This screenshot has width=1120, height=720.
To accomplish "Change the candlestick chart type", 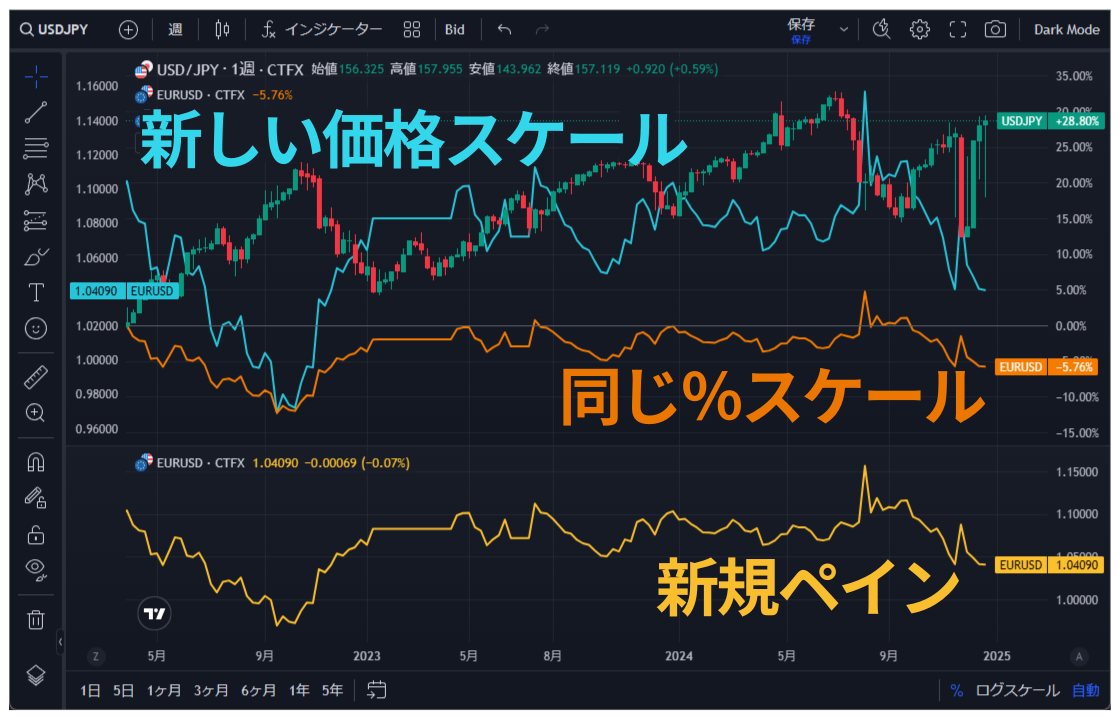I will 222,29.
